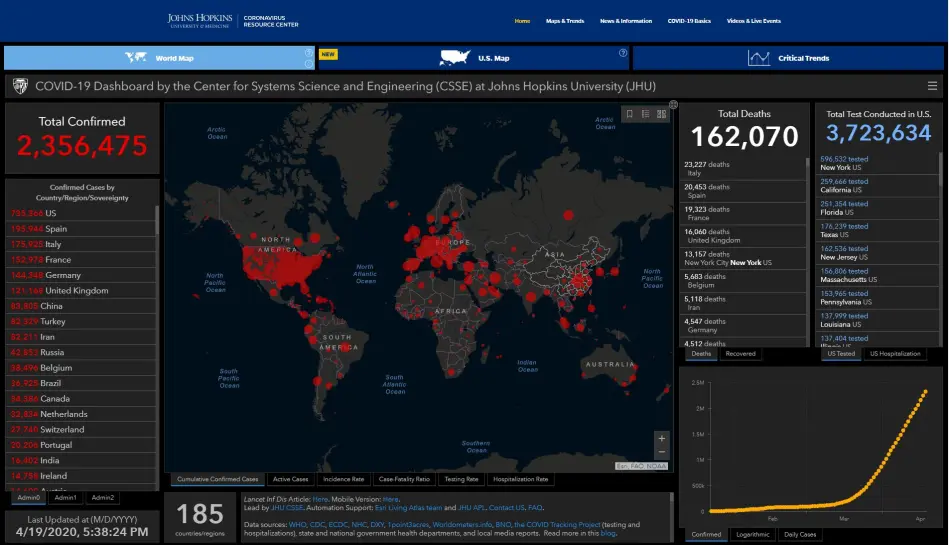The height and width of the screenshot is (545, 949).
Task: Open the U.S. Map view
Action: (474, 58)
